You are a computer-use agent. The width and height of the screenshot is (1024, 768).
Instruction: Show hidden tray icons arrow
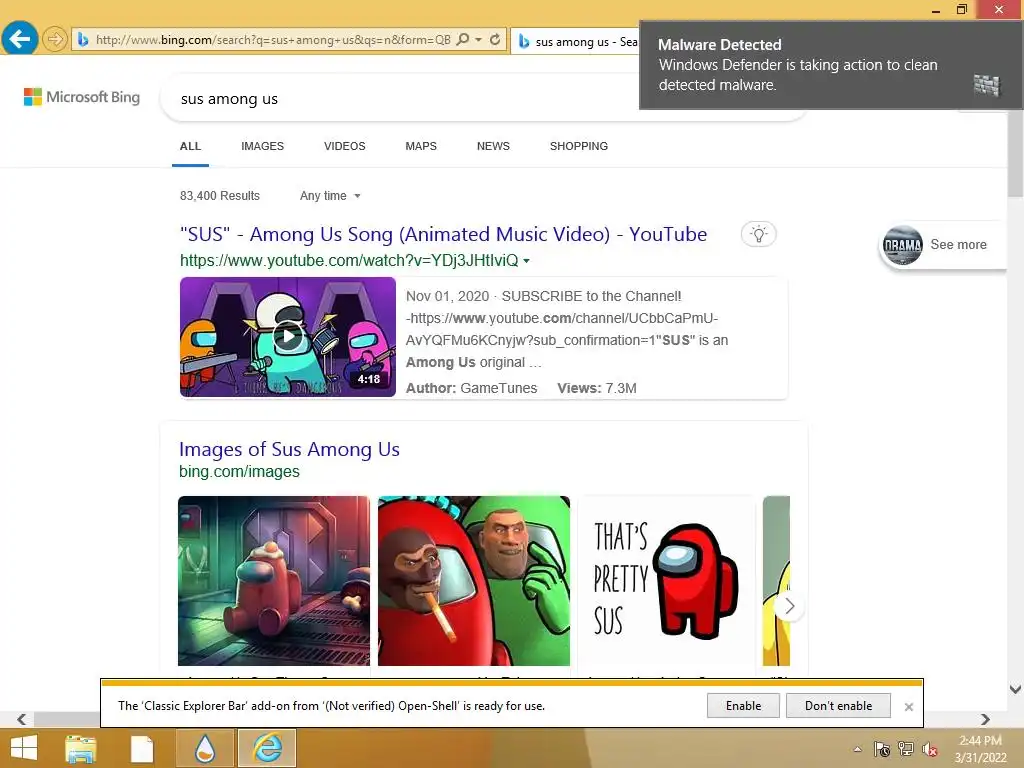tap(857, 749)
